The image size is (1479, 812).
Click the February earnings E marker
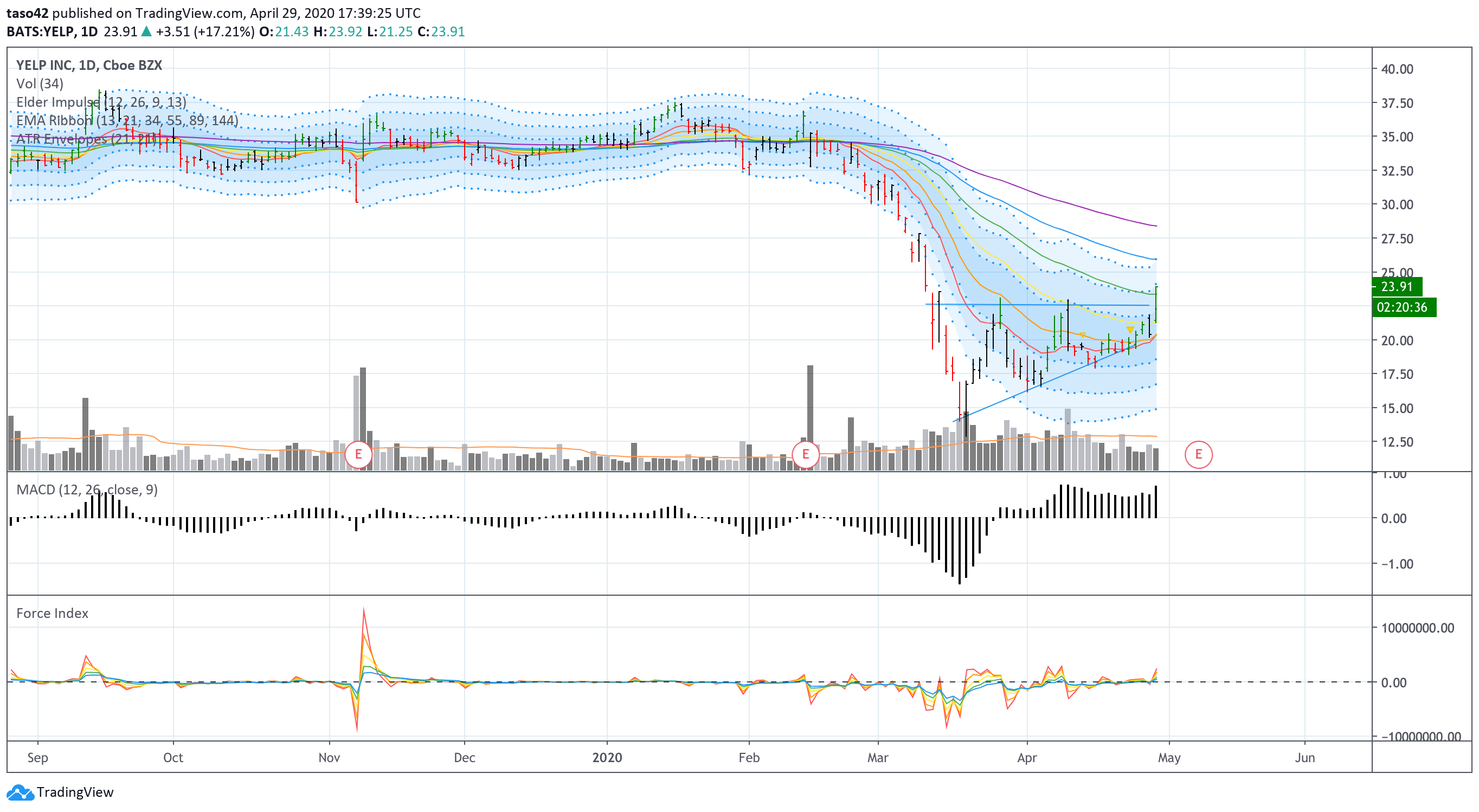[x=805, y=454]
